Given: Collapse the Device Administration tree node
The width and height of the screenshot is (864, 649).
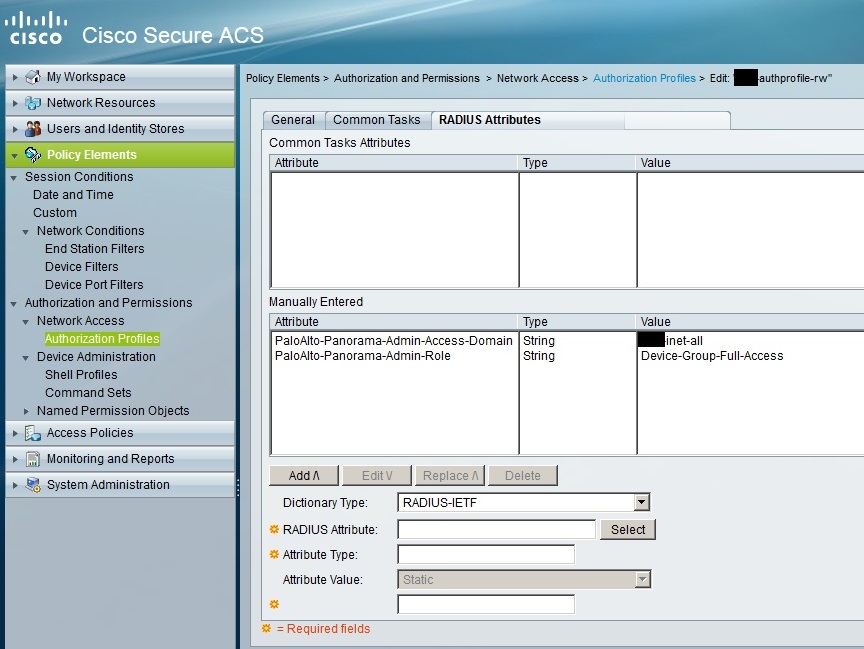Looking at the screenshot, I should pyautogui.click(x=26, y=358).
